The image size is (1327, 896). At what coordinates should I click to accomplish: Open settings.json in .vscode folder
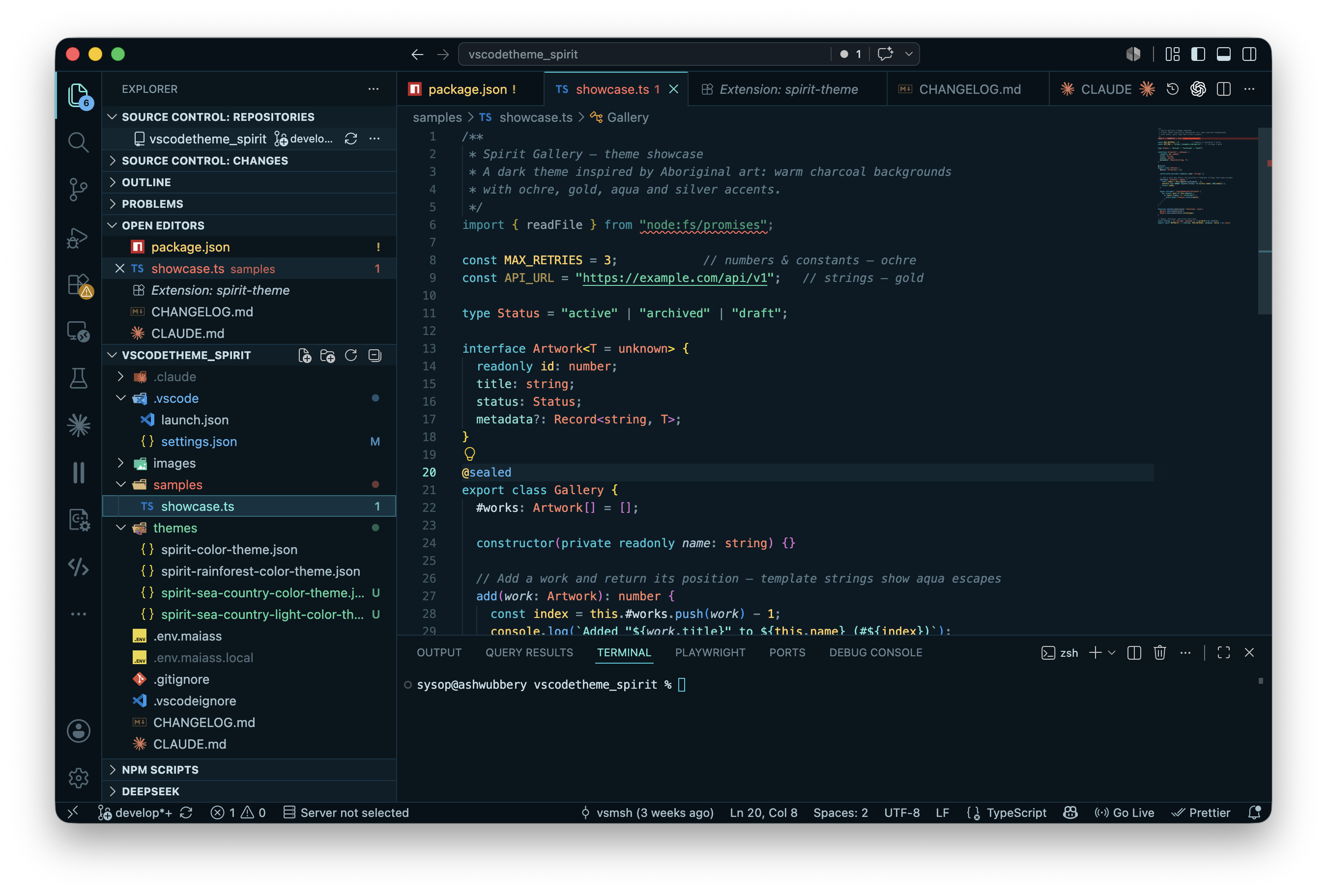pyautogui.click(x=249, y=442)
